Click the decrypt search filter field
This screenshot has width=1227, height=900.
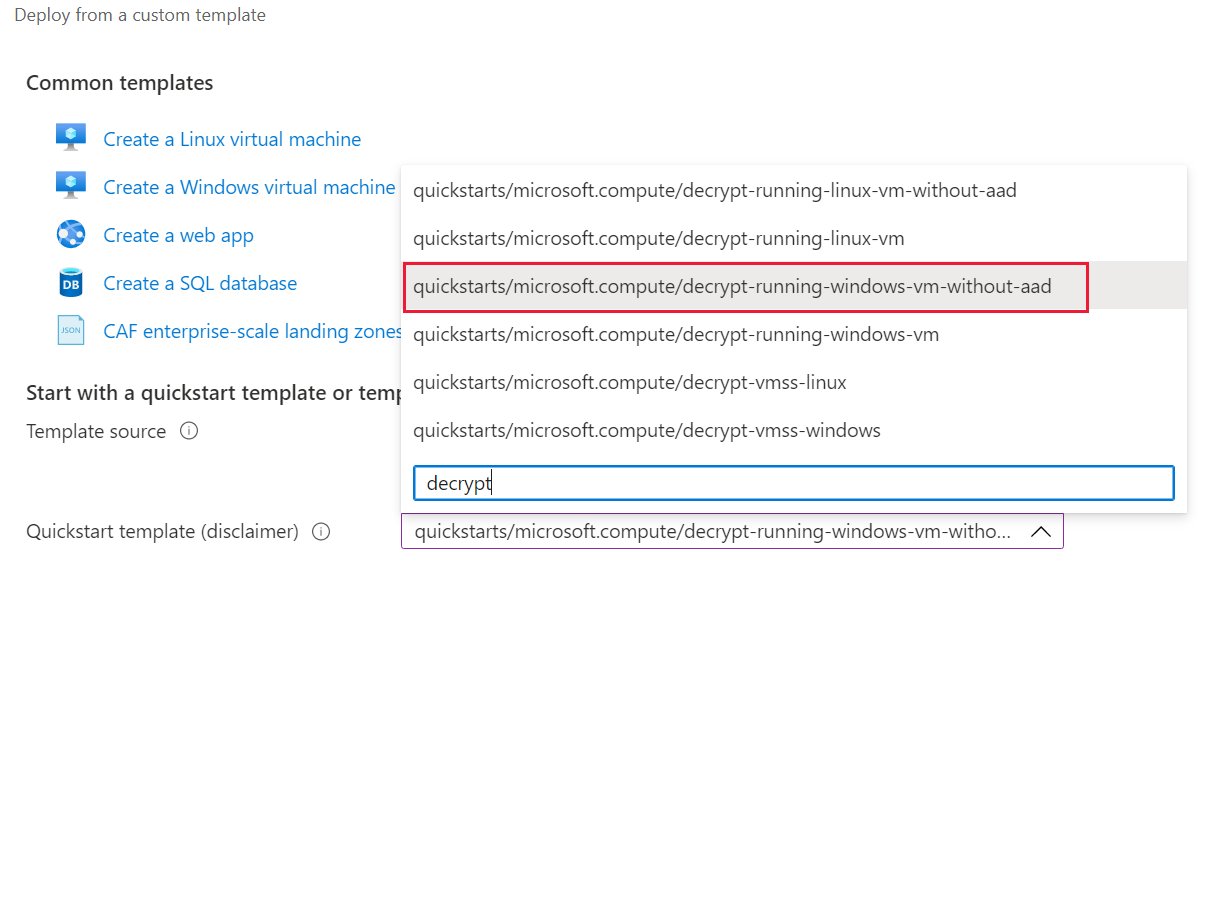[794, 483]
